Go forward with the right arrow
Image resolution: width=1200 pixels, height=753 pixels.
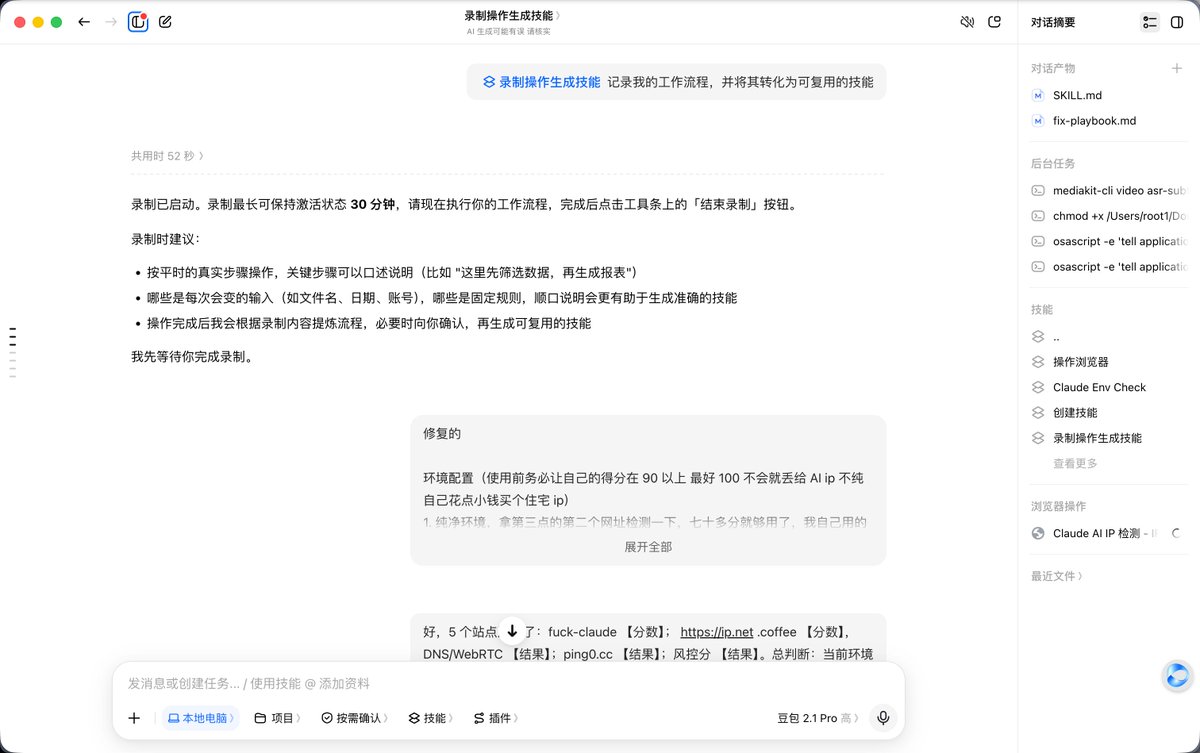(x=111, y=21)
